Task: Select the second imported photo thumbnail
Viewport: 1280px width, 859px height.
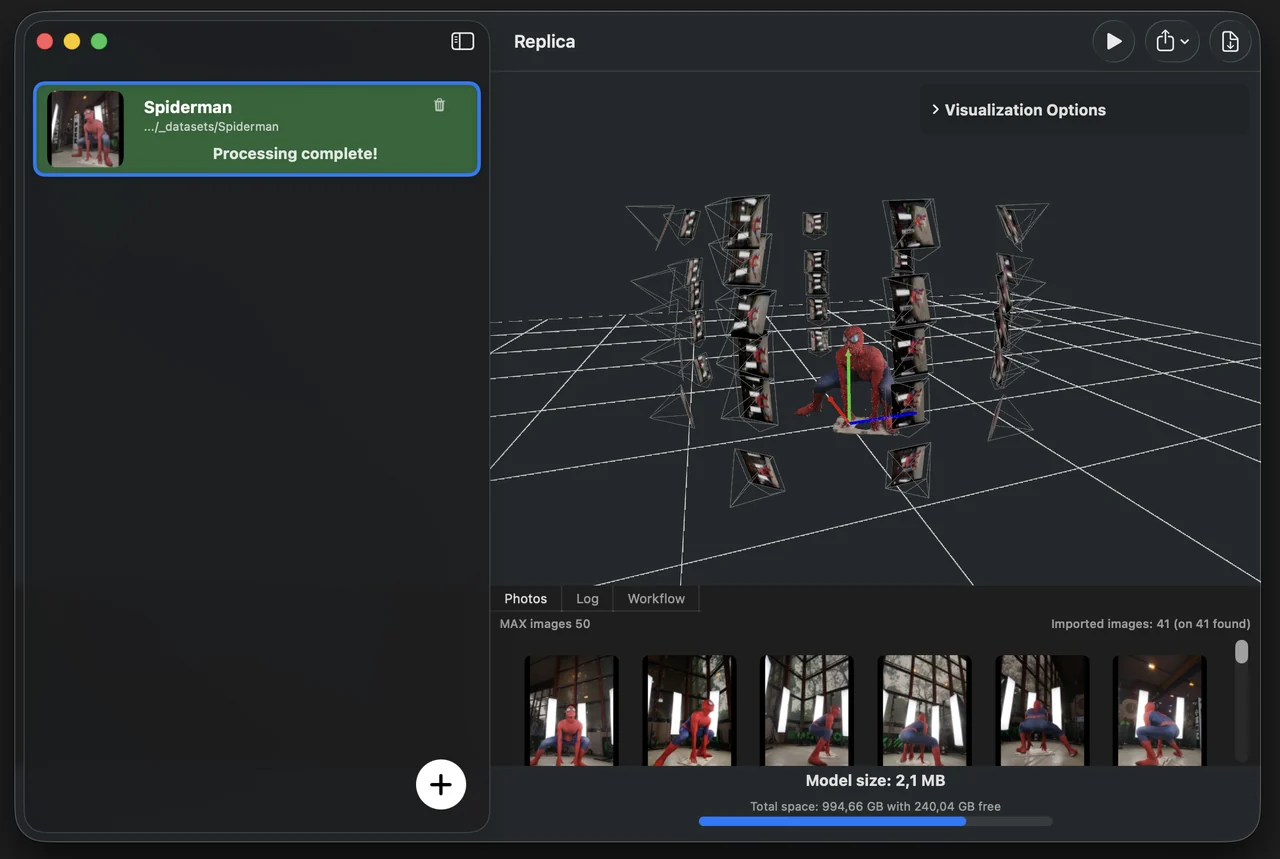Action: tap(689, 711)
